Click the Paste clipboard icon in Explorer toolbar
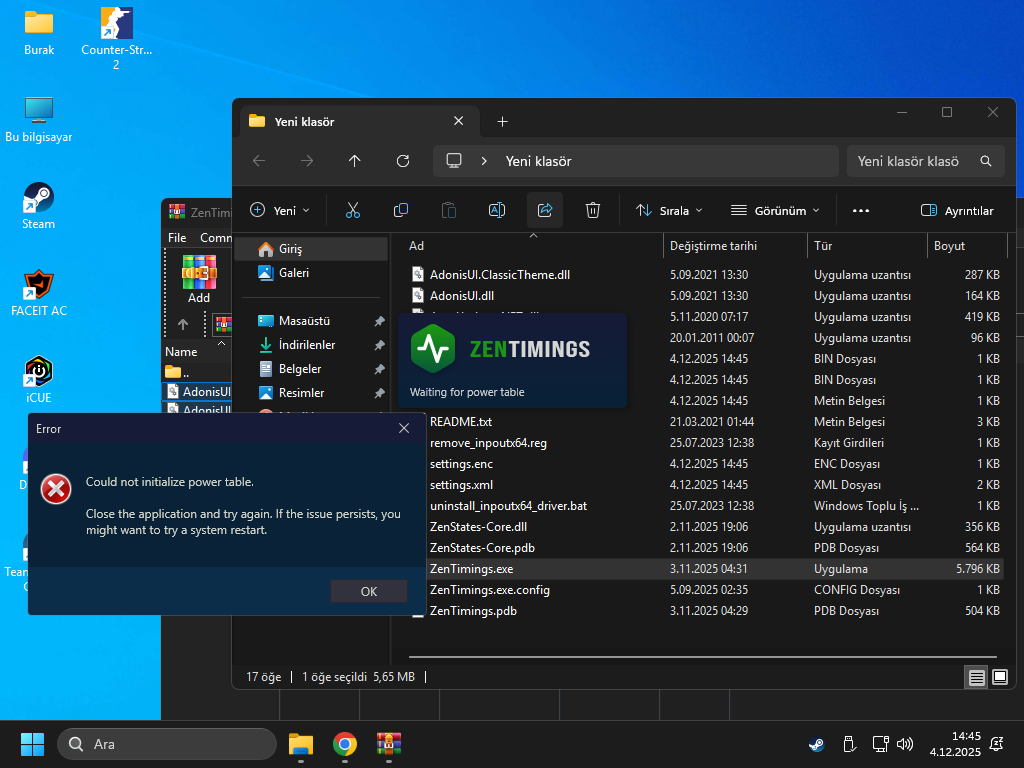 [449, 210]
